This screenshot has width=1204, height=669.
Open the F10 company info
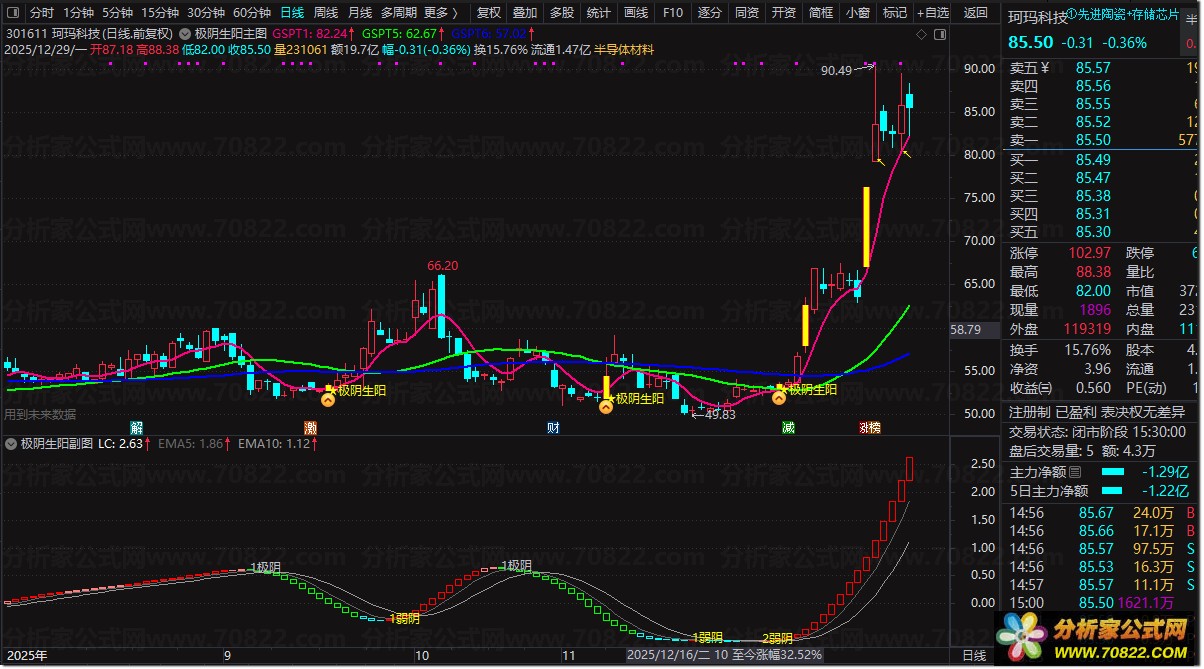[673, 13]
